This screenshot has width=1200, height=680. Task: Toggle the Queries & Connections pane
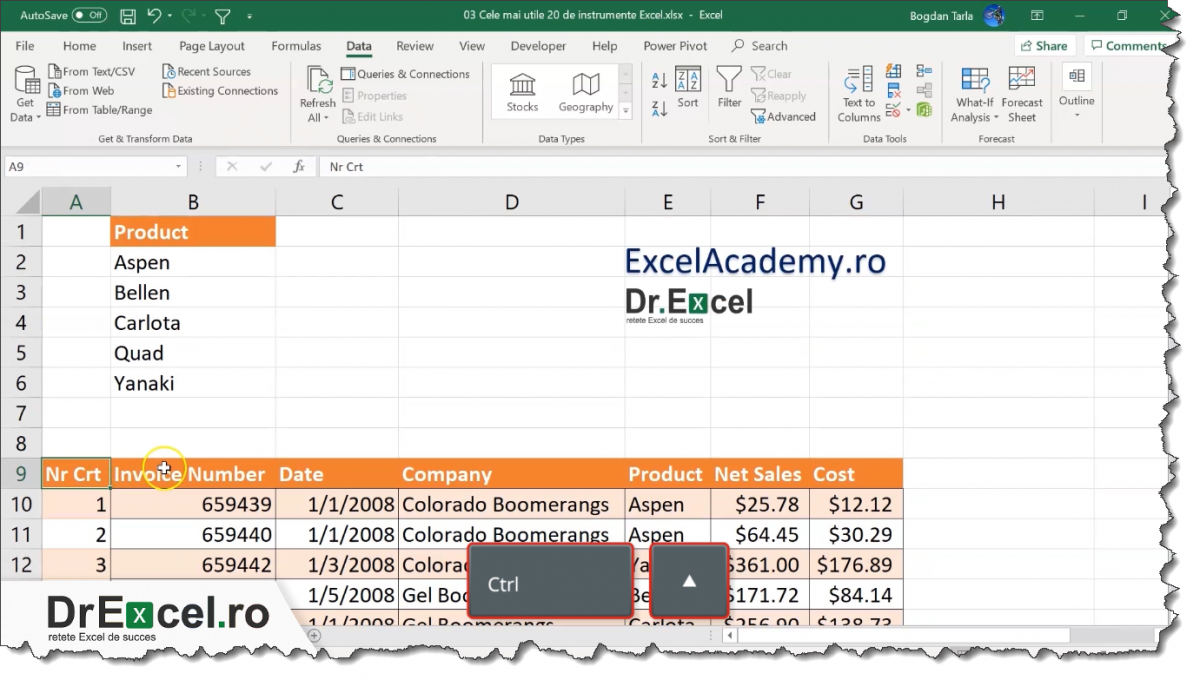click(406, 73)
